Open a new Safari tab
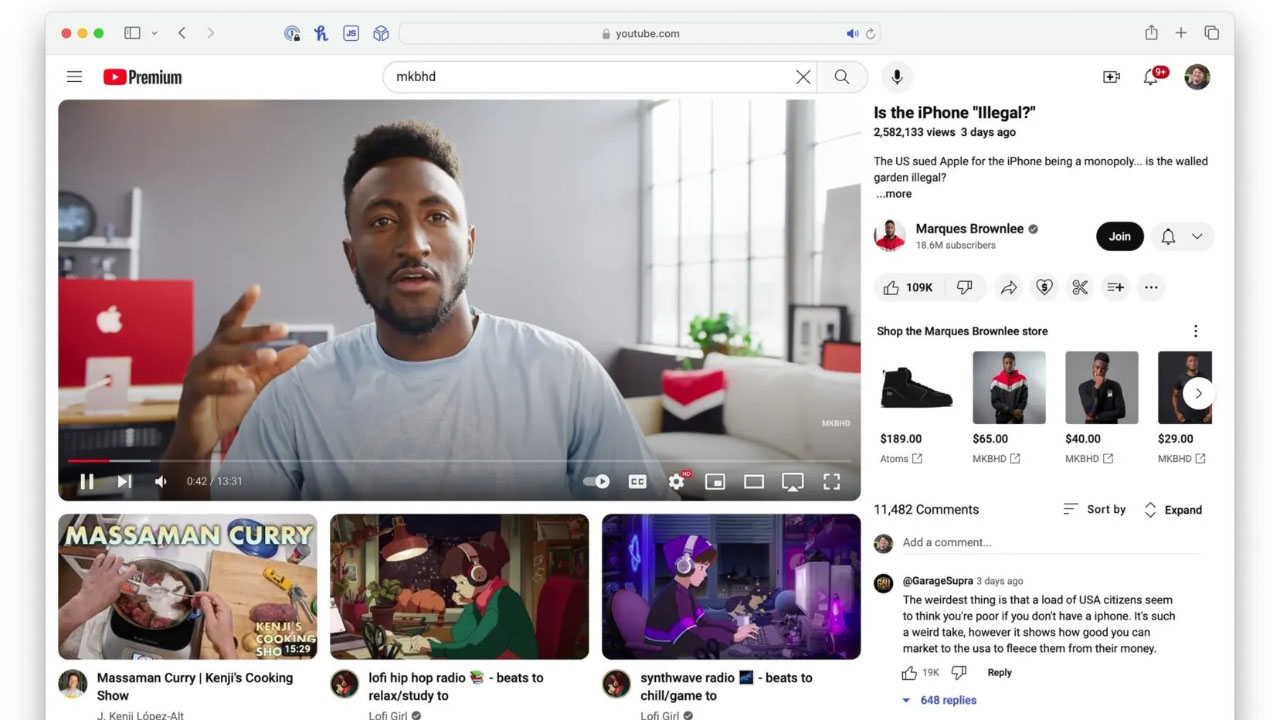This screenshot has height=720, width=1280. [x=1181, y=33]
